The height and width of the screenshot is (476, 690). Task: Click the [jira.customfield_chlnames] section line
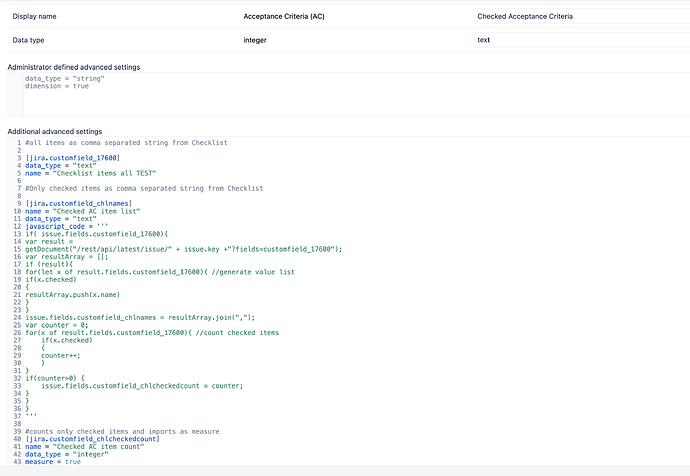tap(76, 203)
